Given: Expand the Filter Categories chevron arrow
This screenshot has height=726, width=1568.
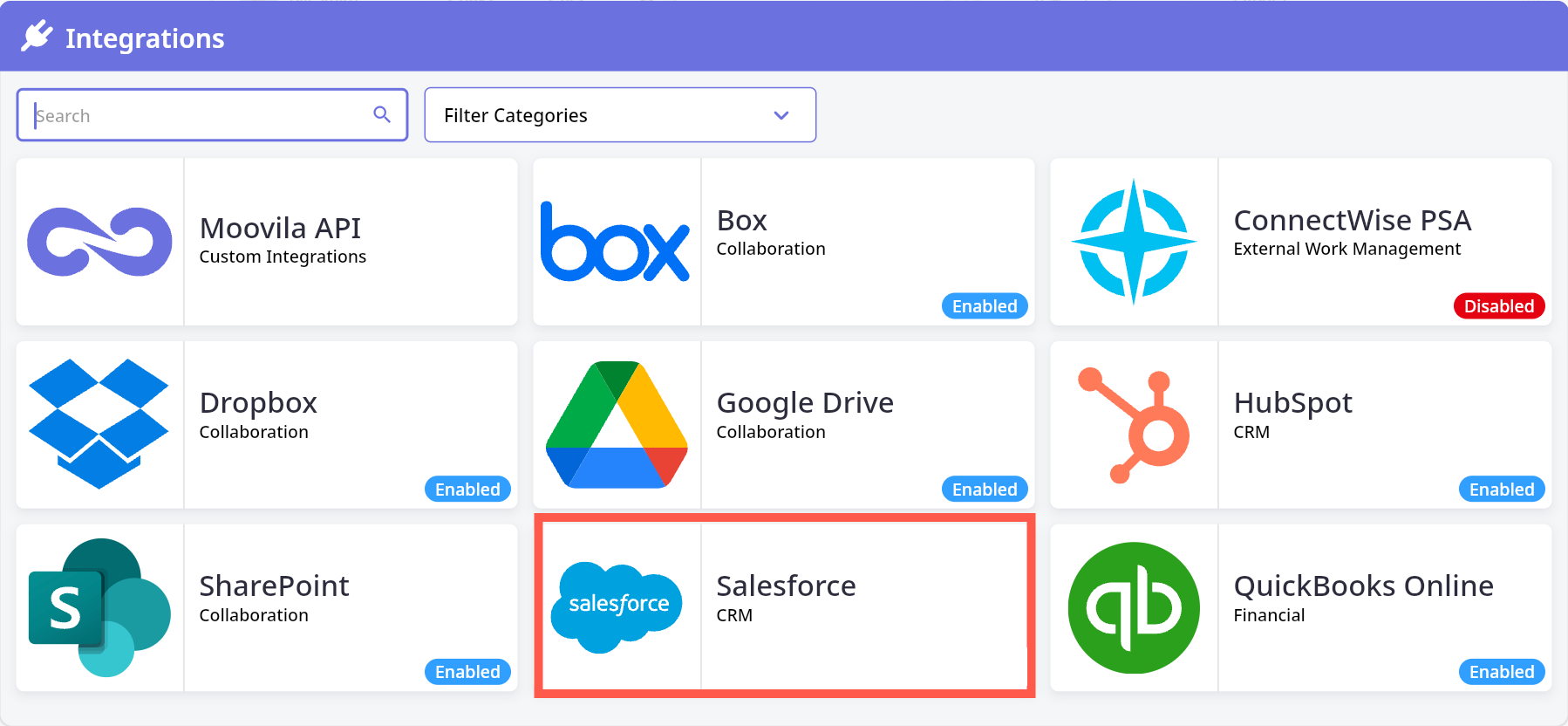Looking at the screenshot, I should pyautogui.click(x=781, y=115).
